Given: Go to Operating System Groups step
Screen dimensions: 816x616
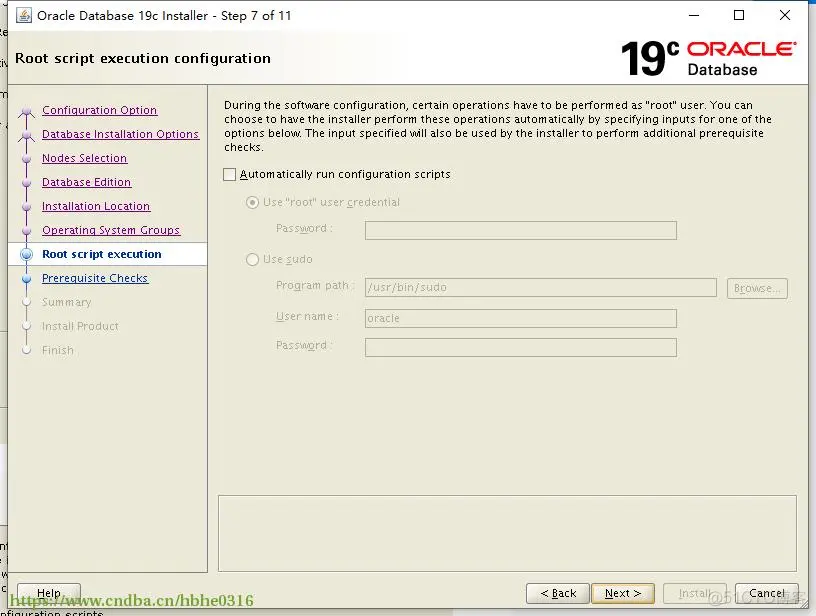Looking at the screenshot, I should pyautogui.click(x=111, y=230).
